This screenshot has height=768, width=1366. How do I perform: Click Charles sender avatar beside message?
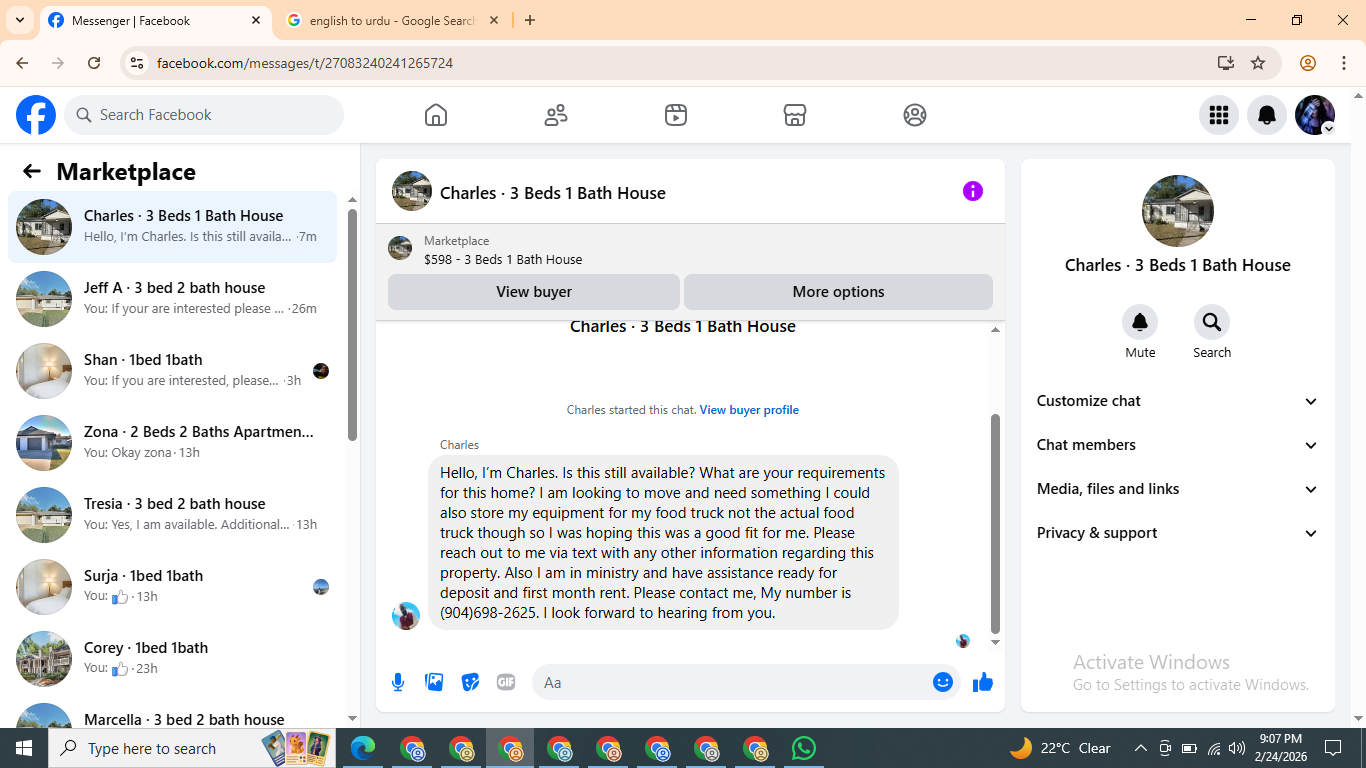(x=406, y=616)
